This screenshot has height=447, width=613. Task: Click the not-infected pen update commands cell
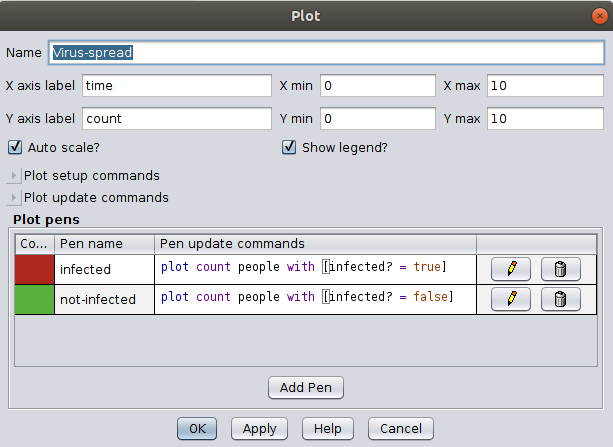[x=315, y=298]
